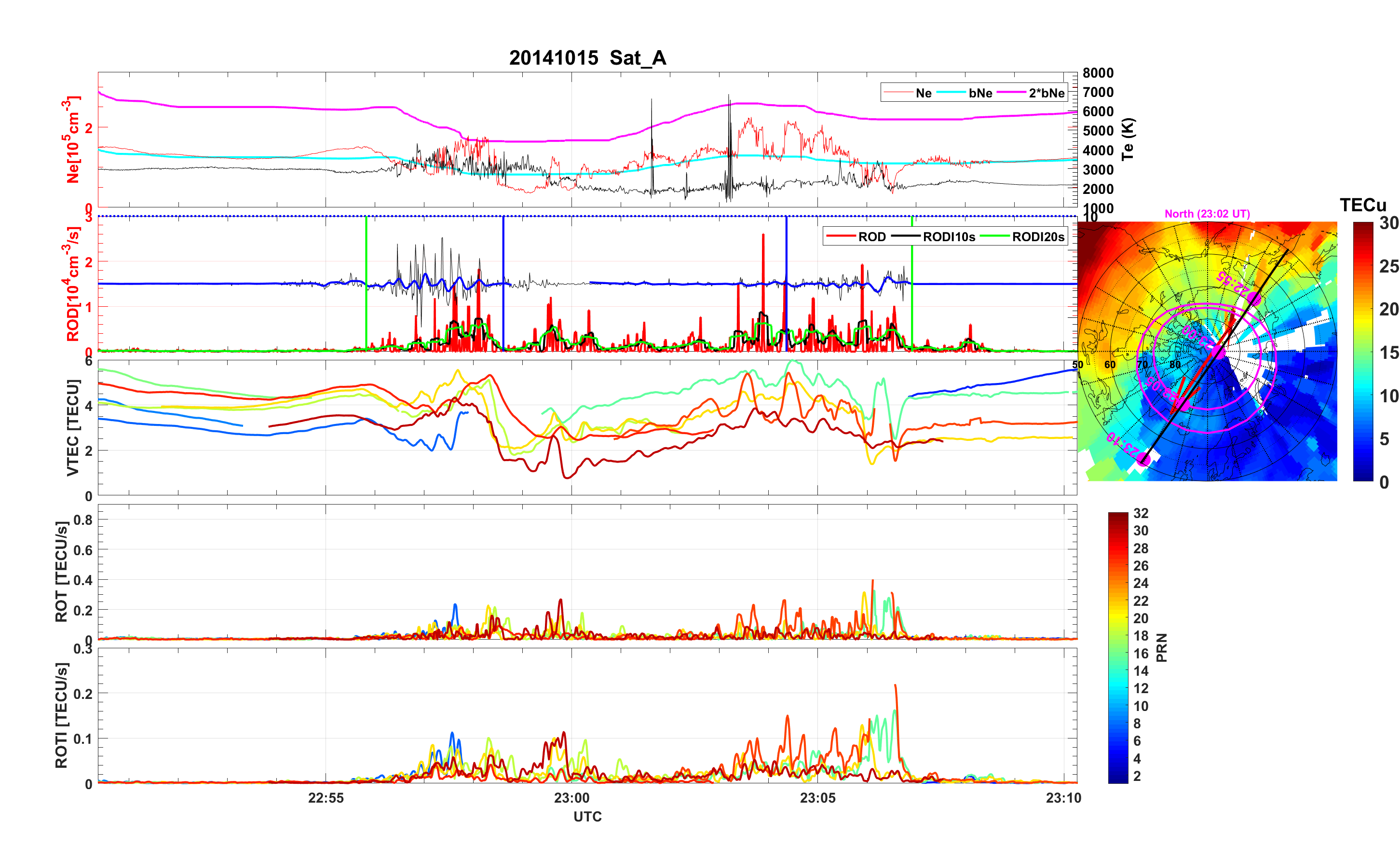Click the figure title 20141015 Sat_A
The height and width of the screenshot is (847, 1400).
click(x=587, y=58)
